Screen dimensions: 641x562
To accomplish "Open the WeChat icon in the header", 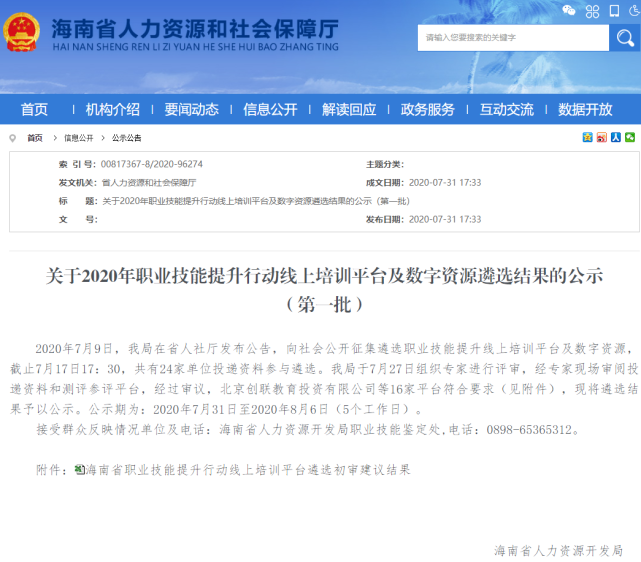I will click(569, 11).
